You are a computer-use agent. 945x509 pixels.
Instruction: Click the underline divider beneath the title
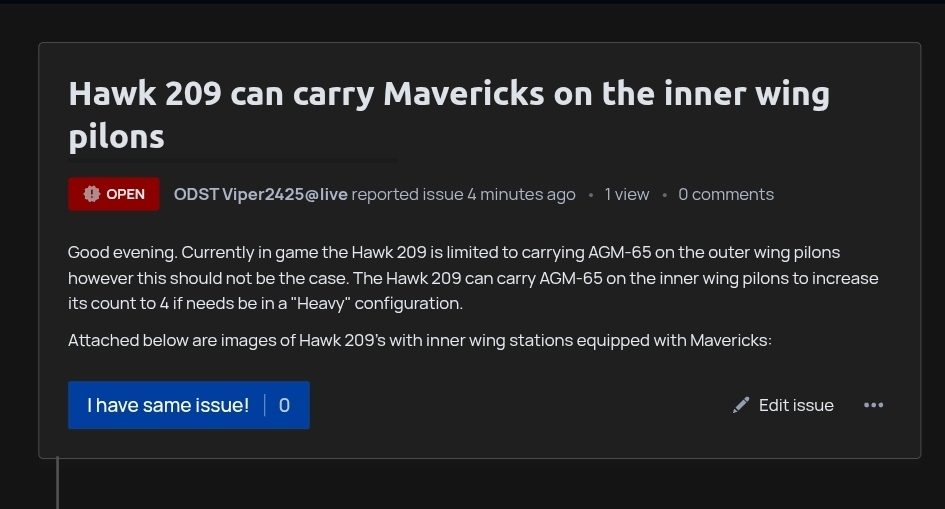click(232, 160)
